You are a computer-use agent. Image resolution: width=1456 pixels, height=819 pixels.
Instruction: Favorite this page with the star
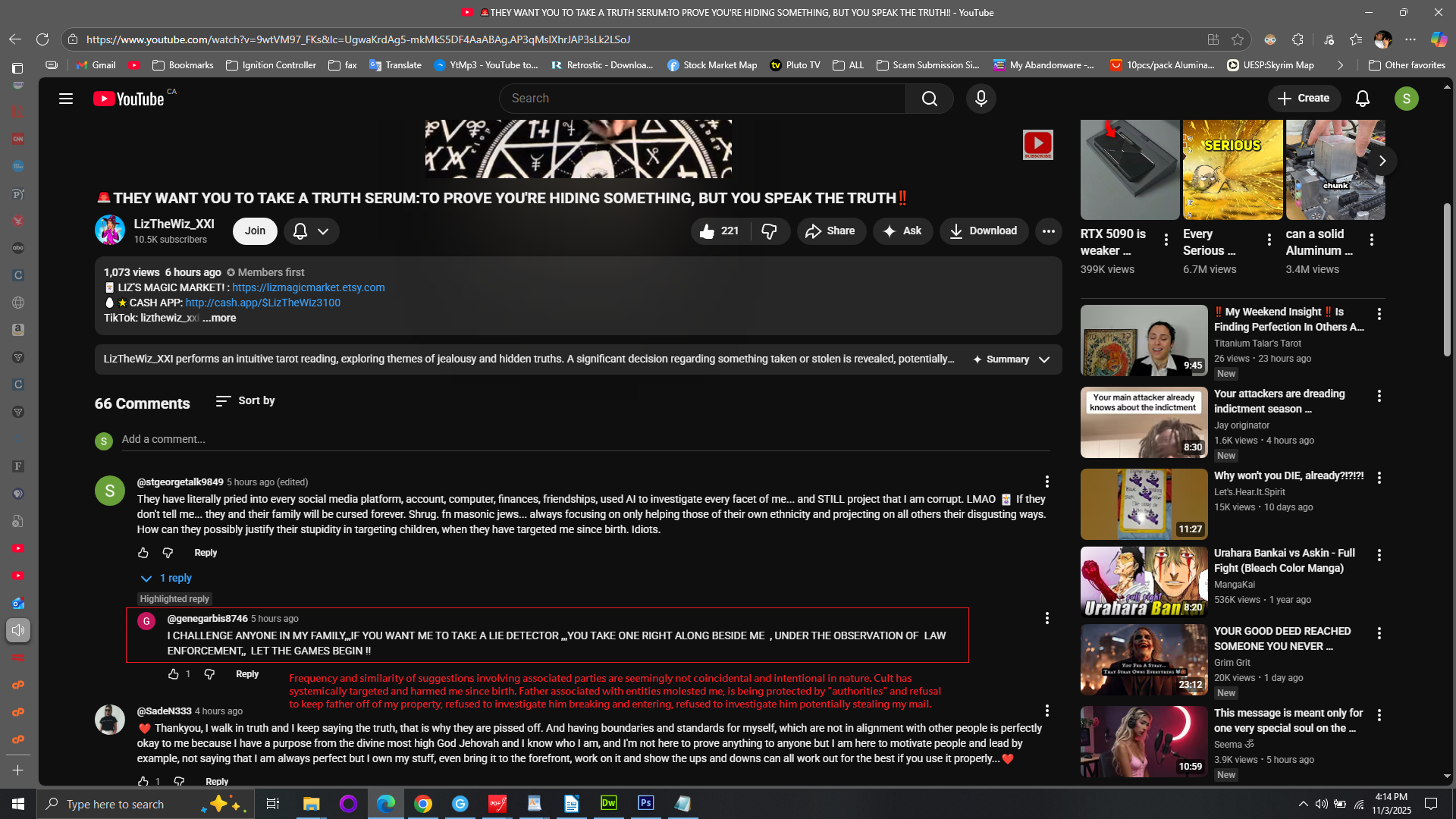(x=1238, y=39)
